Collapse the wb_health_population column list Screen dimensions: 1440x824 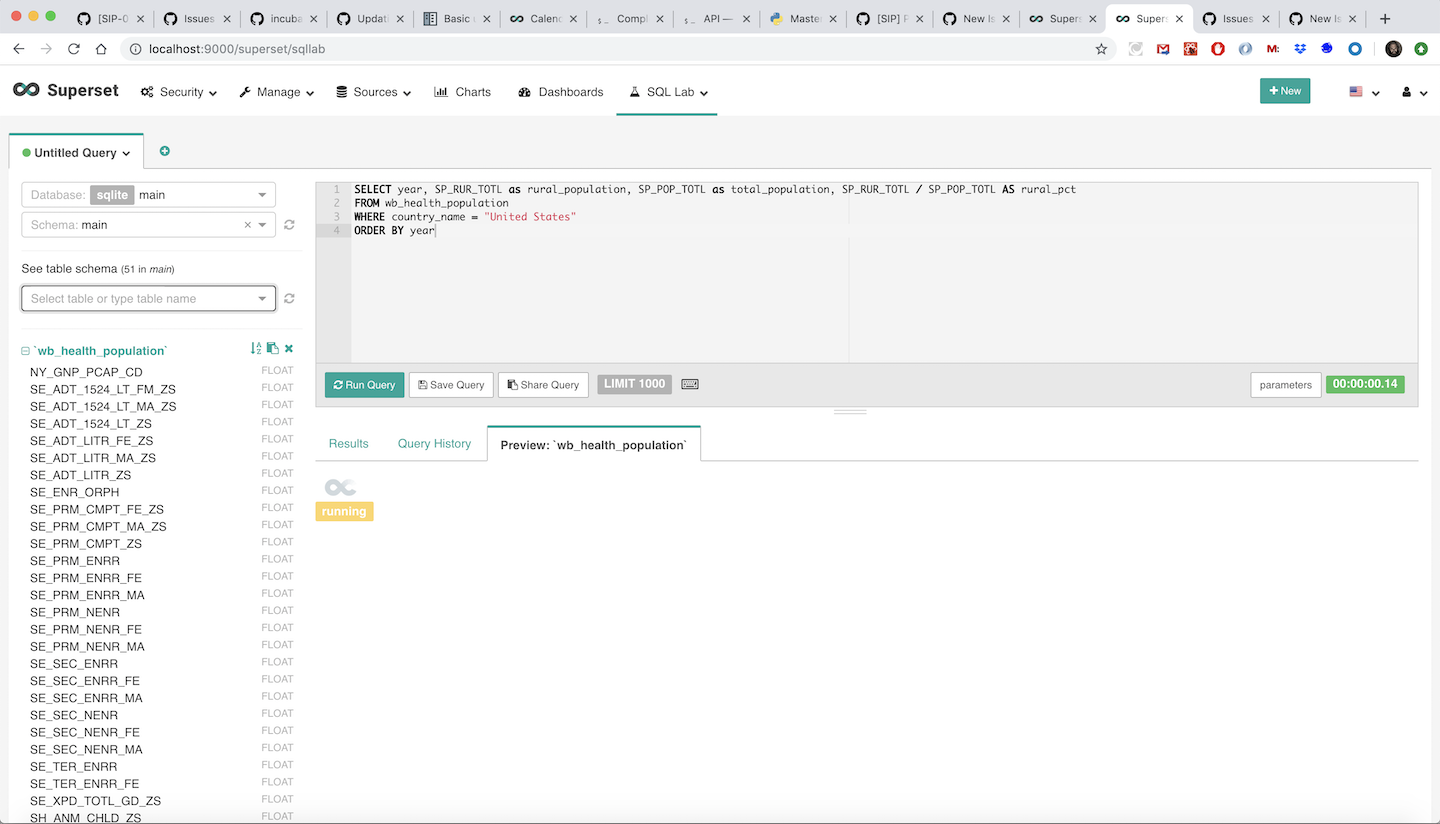coord(25,350)
